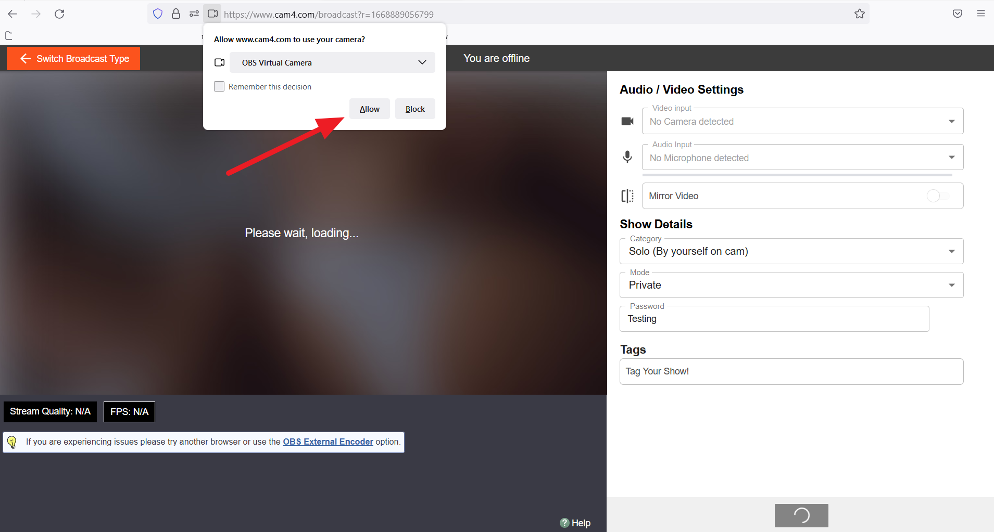Click Allow to grant camera access
The height and width of the screenshot is (532, 994).
(x=370, y=109)
